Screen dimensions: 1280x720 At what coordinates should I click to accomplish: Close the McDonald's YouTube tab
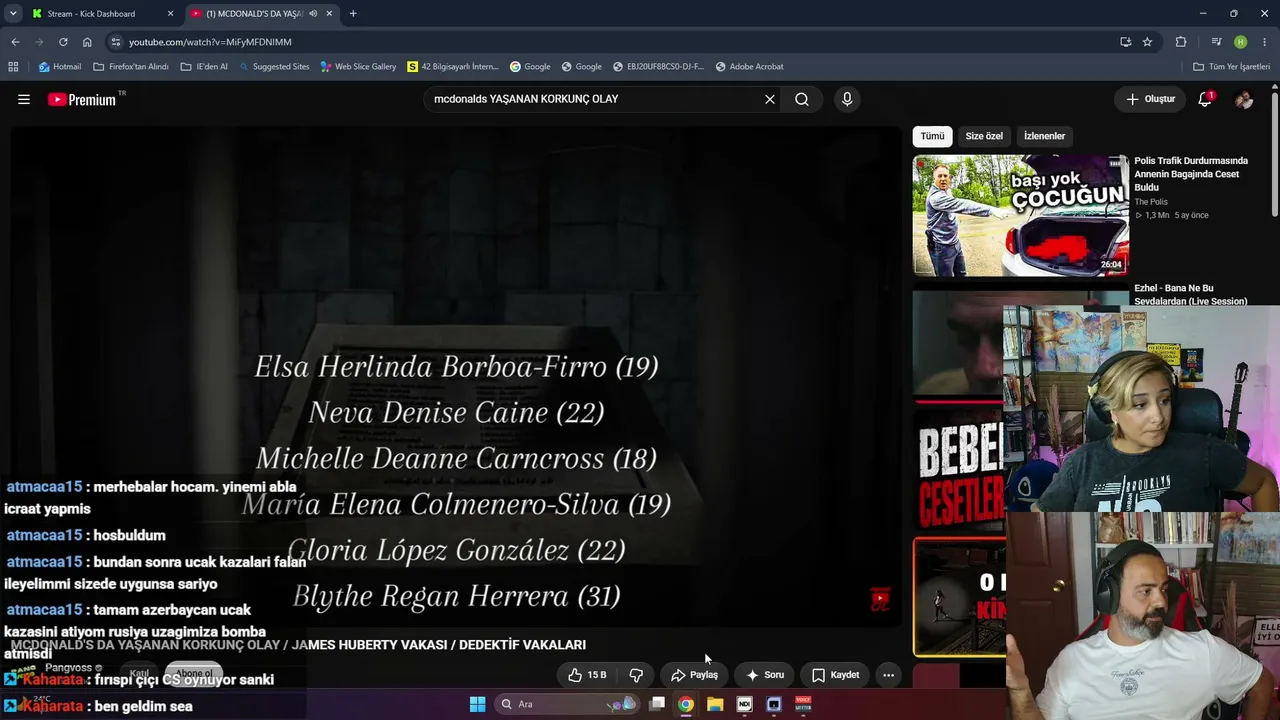(330, 14)
